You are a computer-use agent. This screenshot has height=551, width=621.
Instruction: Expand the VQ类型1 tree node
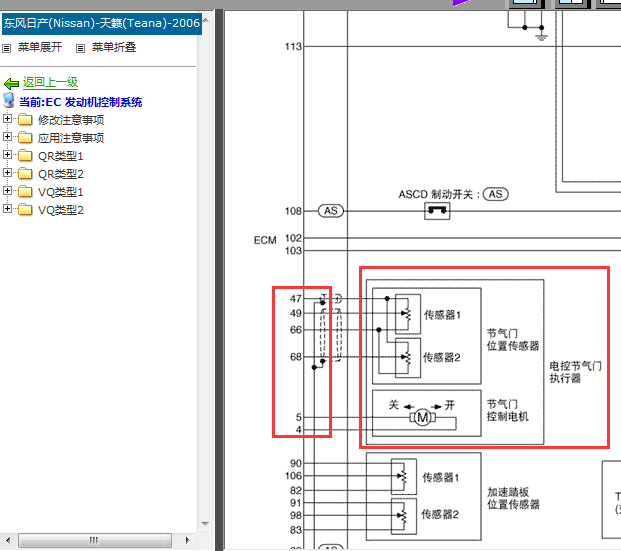(x=7, y=191)
